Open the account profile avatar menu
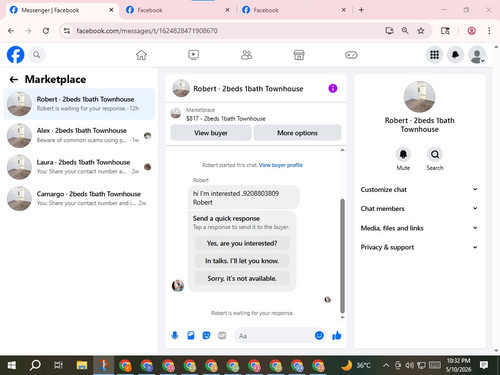Image resolution: width=500 pixels, height=375 pixels. click(x=477, y=55)
